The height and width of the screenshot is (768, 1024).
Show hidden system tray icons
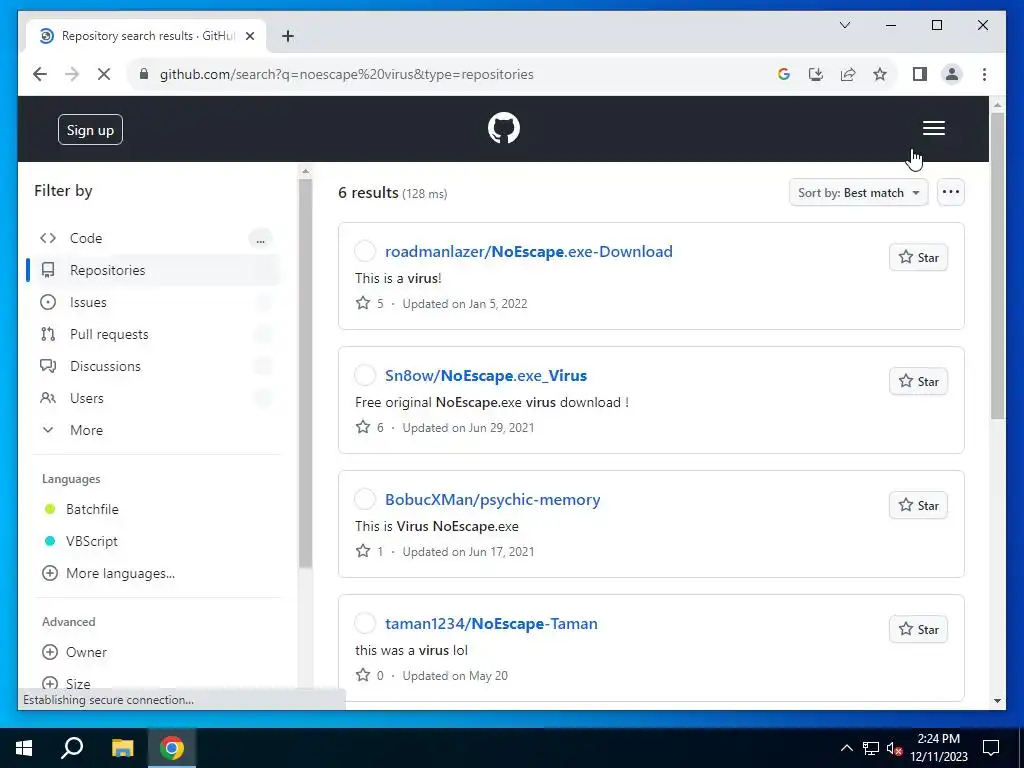(846, 748)
